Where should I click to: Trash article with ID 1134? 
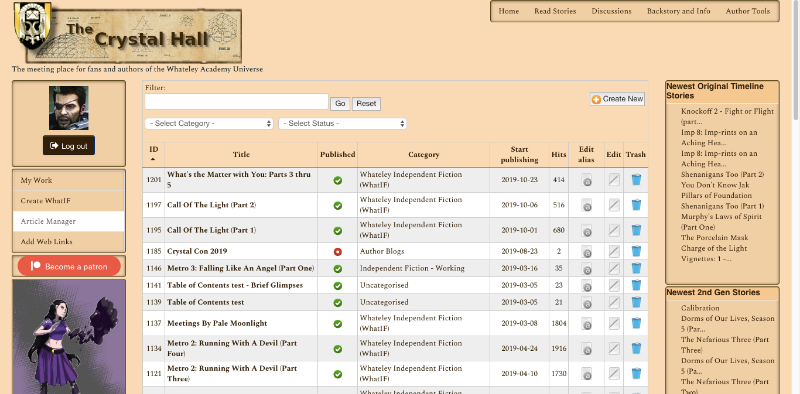pos(636,349)
